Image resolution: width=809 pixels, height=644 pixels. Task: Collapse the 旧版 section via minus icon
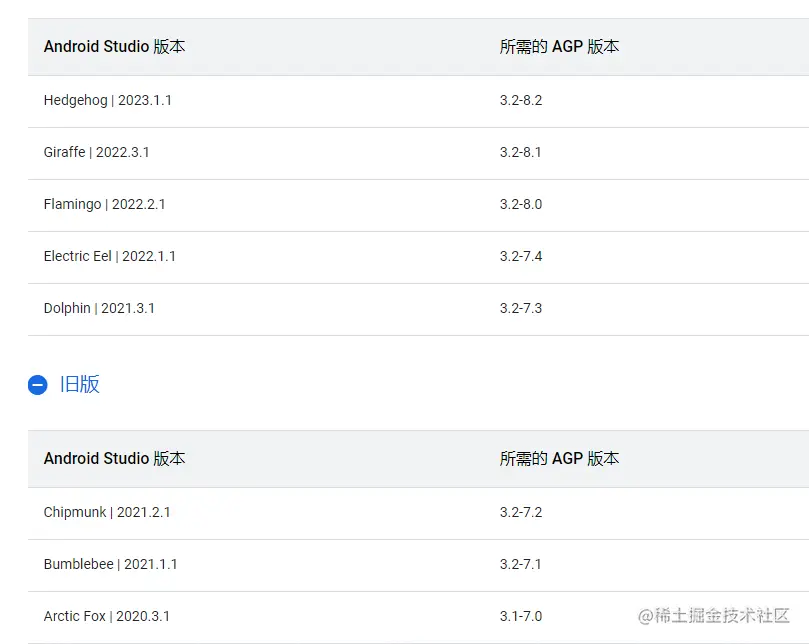coord(38,385)
